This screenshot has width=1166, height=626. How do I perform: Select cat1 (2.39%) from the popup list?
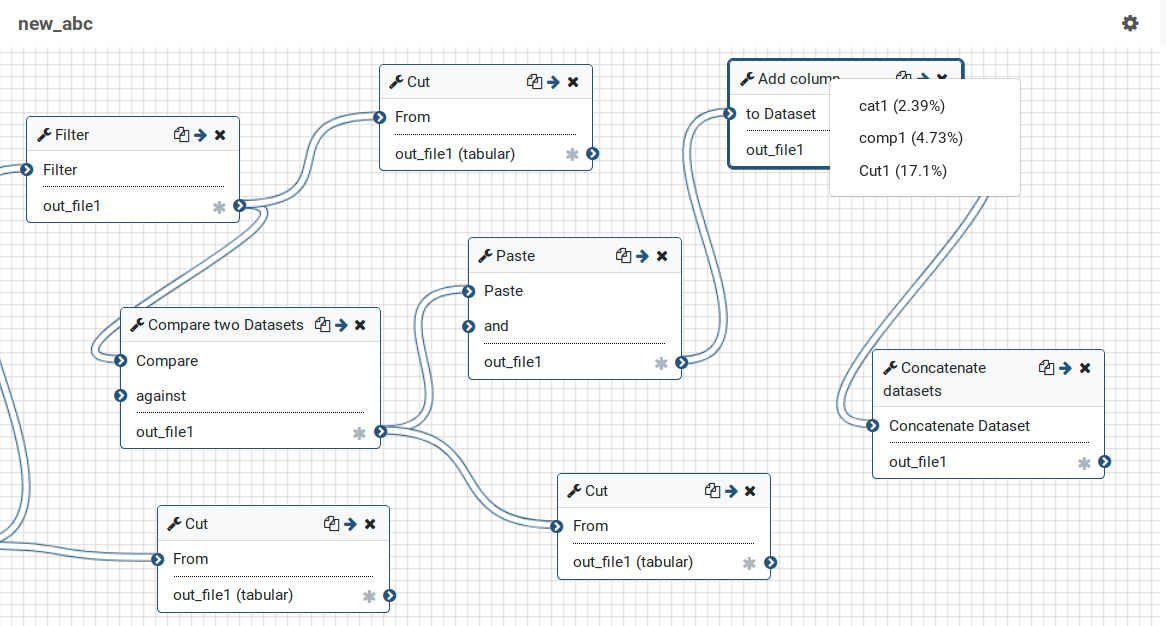point(901,105)
